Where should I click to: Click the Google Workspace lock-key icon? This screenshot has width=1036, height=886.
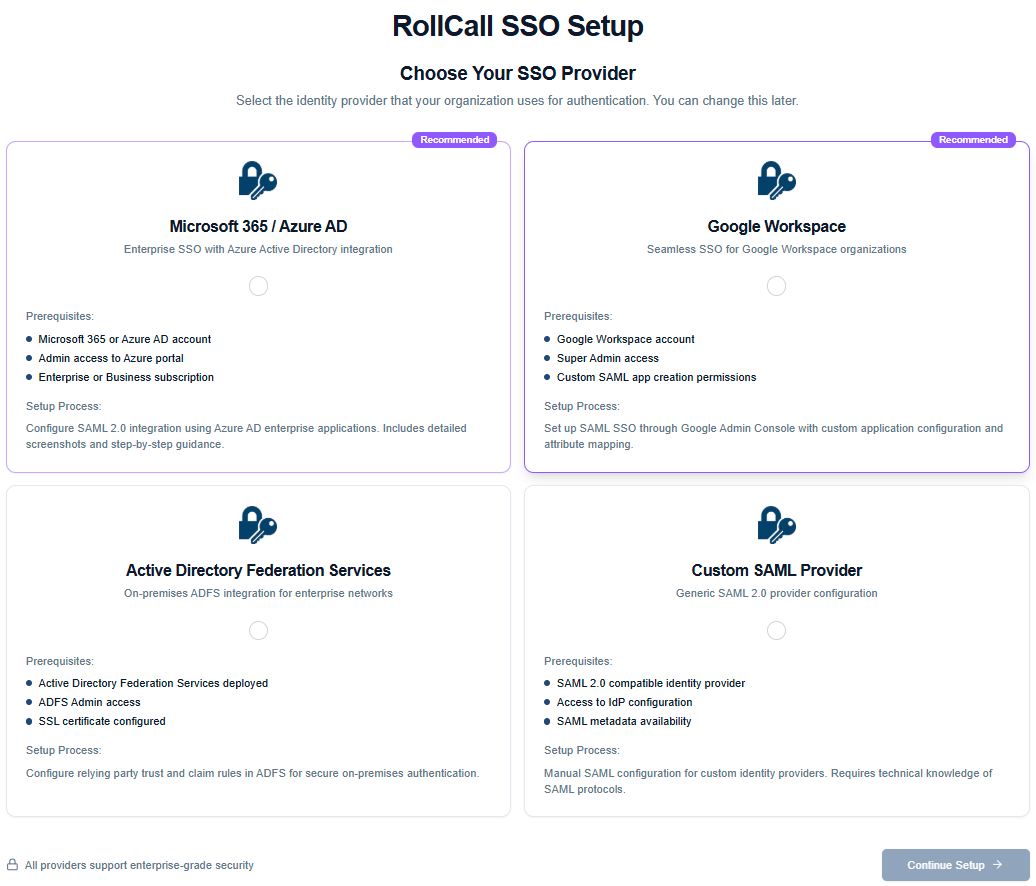776,181
